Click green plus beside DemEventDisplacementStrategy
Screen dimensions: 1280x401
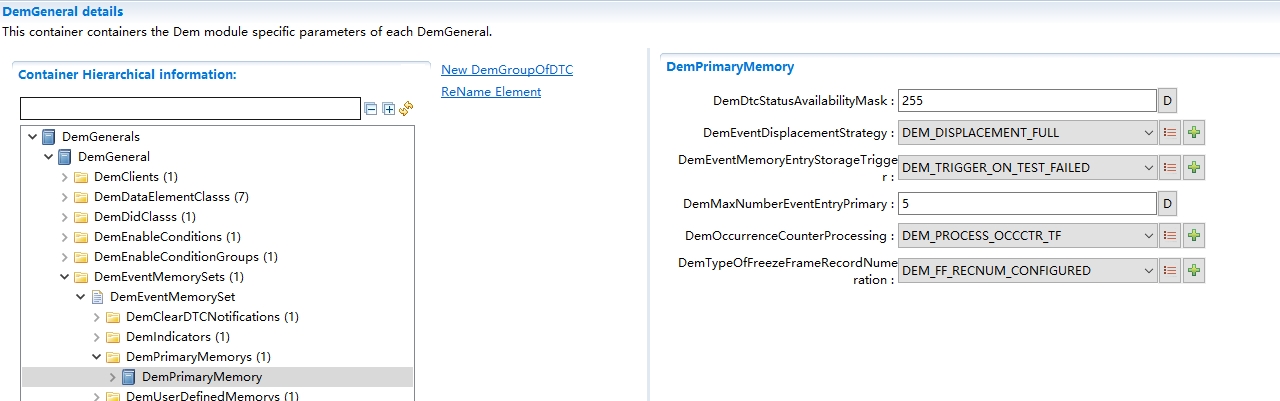(1194, 133)
